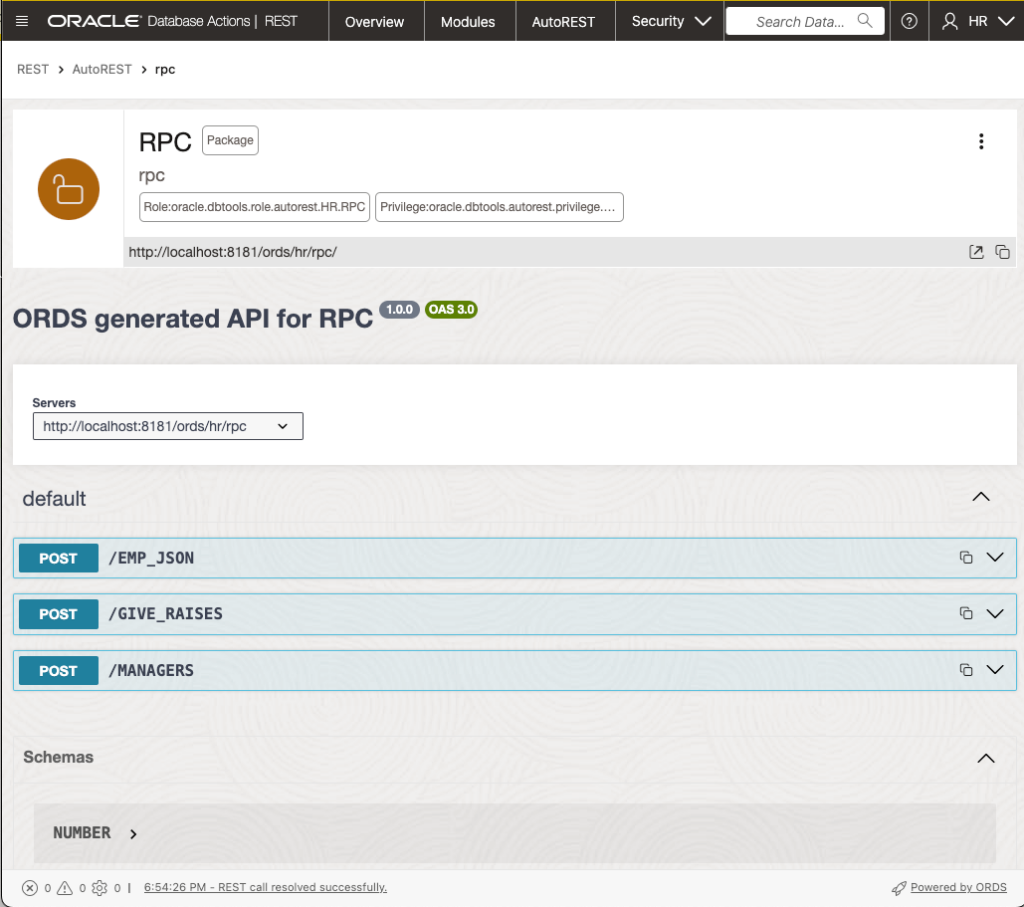1024x907 pixels.
Task: Open the help question mark icon
Action: (x=908, y=21)
